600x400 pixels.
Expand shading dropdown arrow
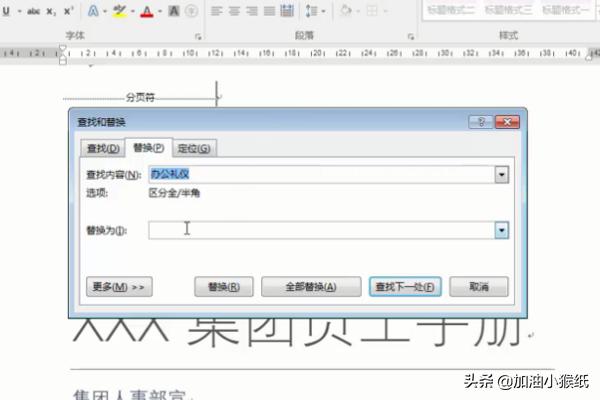click(358, 11)
